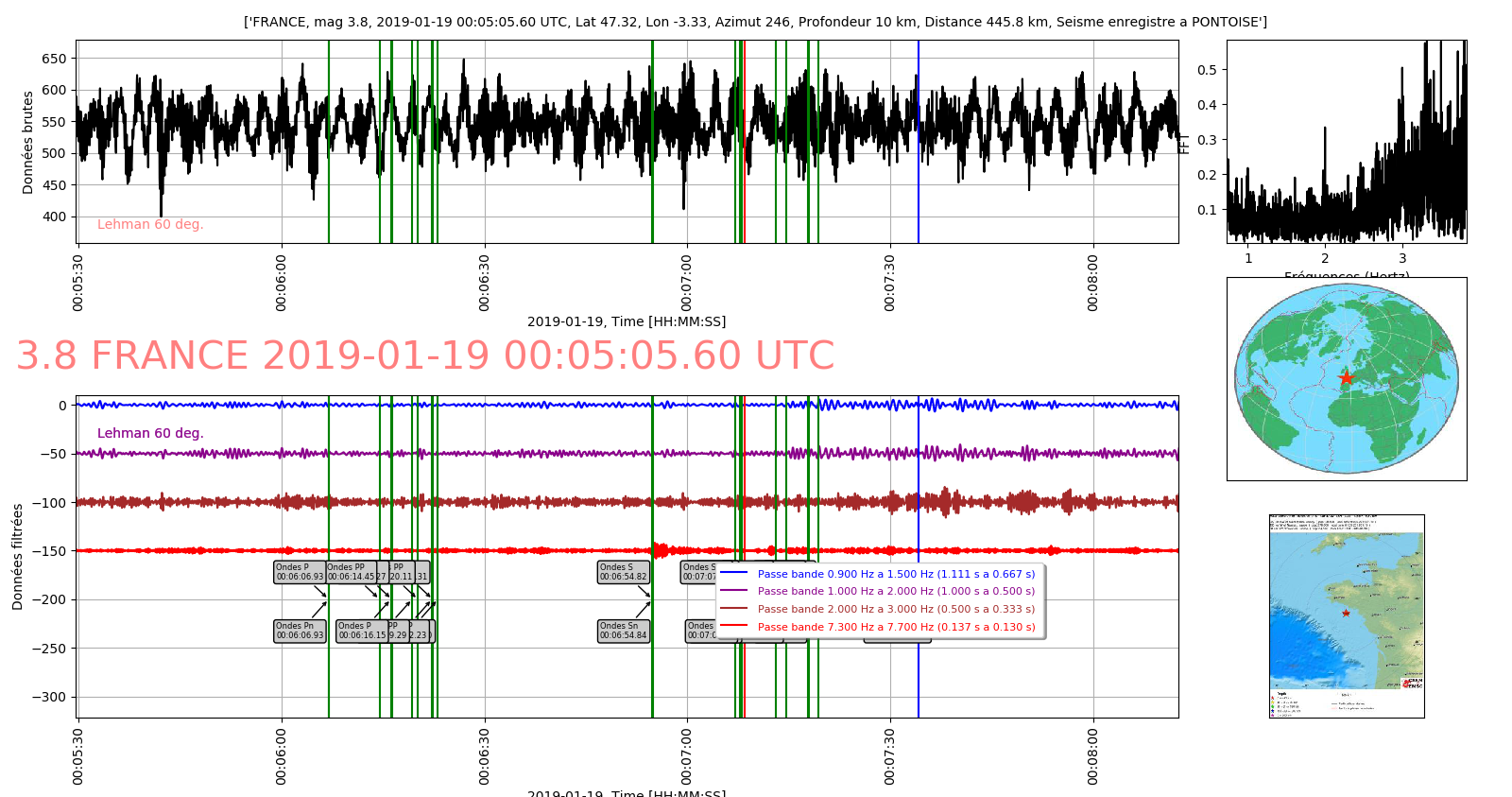Click the purple line swatch in the legend
Viewport: 1512px width, 797px height.
(733, 591)
